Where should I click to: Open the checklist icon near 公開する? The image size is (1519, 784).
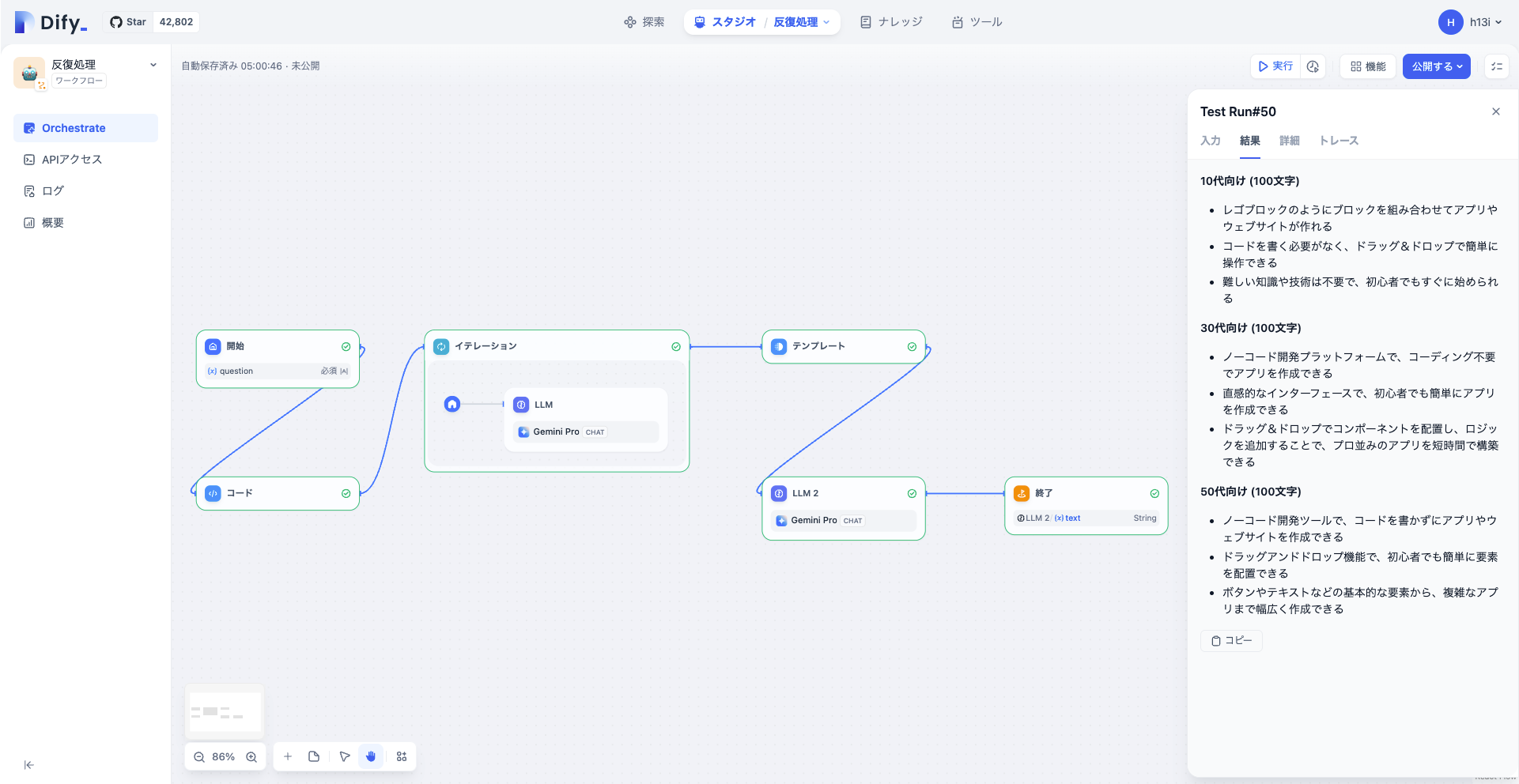1497,66
